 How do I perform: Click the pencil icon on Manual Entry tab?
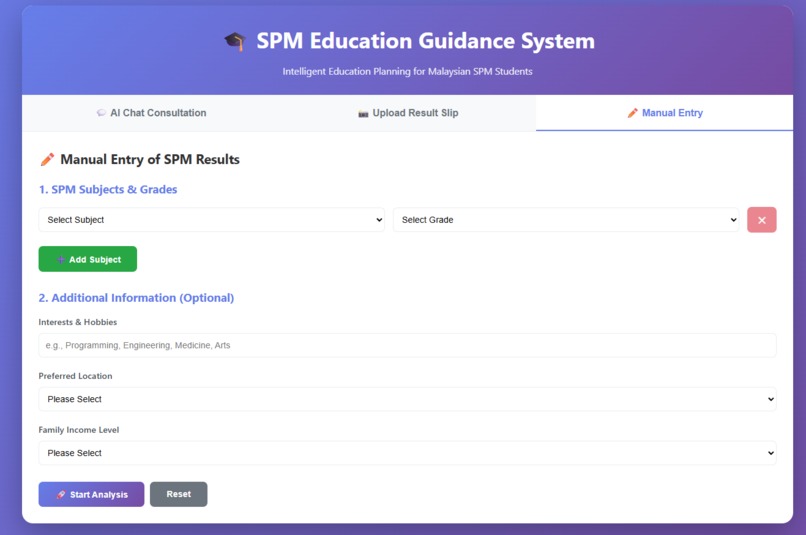pos(633,113)
